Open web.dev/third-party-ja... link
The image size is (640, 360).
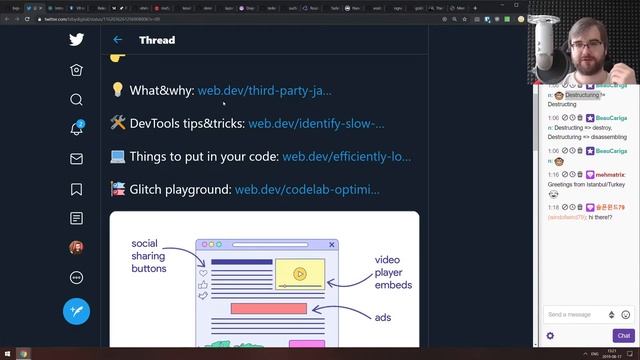[x=264, y=91]
